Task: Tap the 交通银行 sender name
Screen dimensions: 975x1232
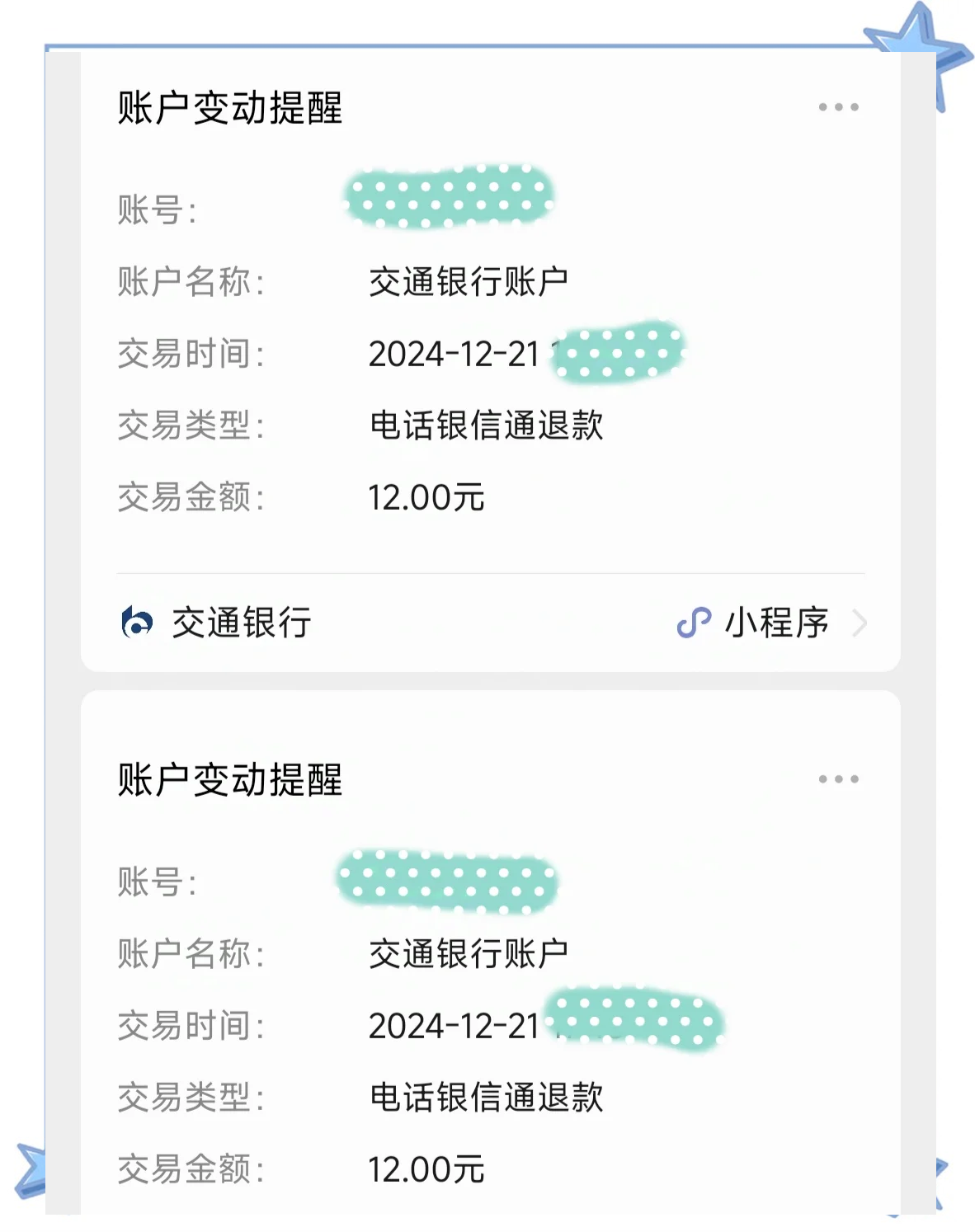Action: 241,623
